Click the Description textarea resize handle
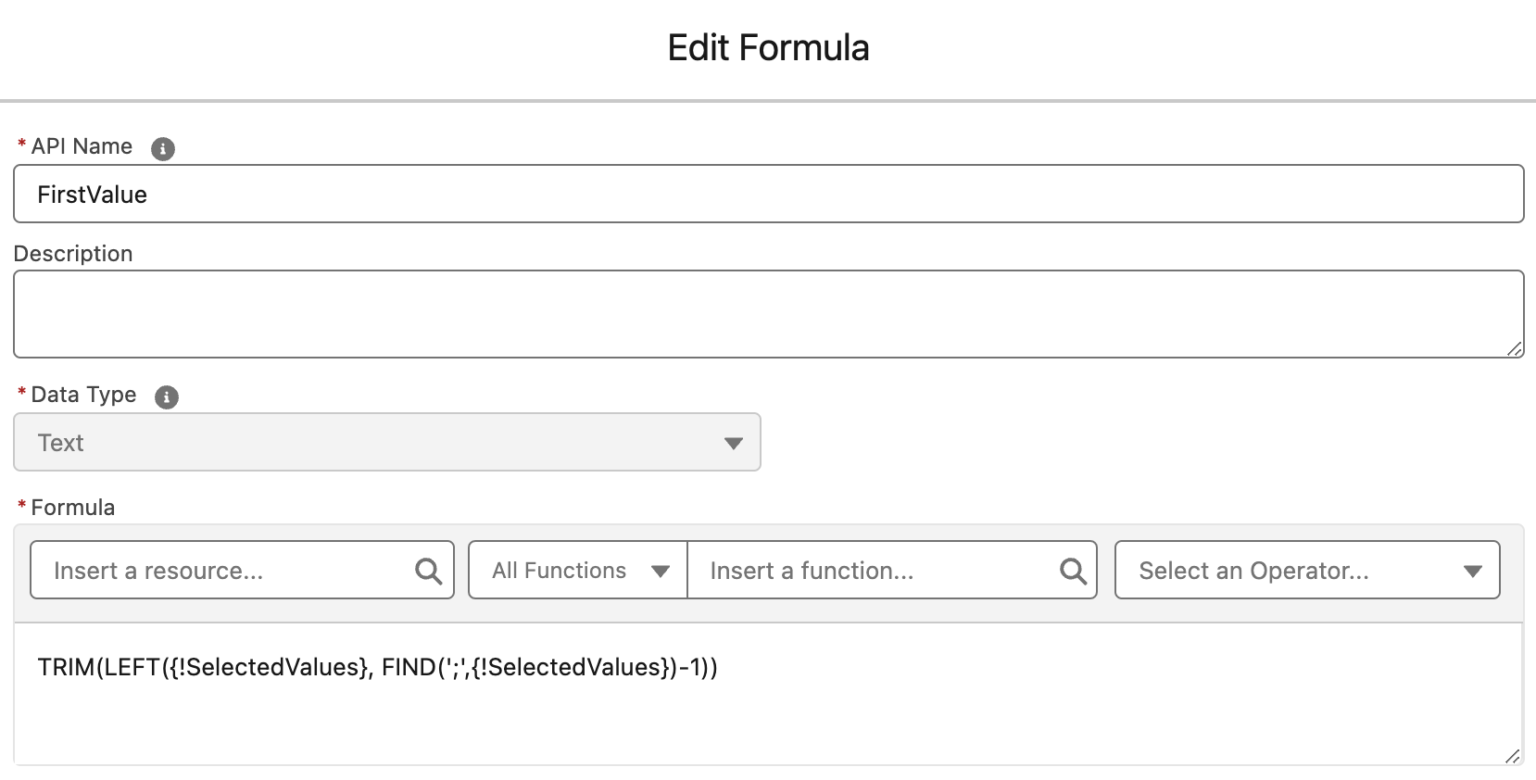Image resolution: width=1536 pixels, height=780 pixels. point(1514,348)
